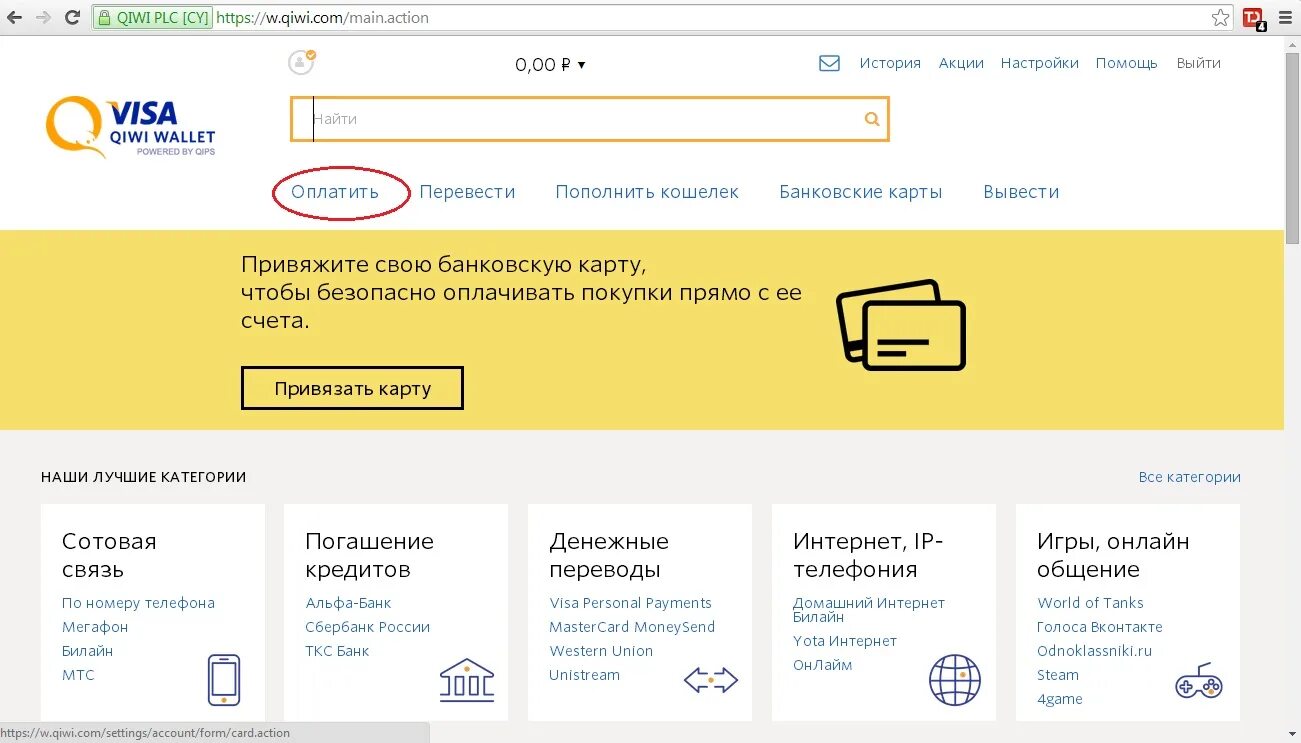Image resolution: width=1301 pixels, height=743 pixels.
Task: Open Сотовая связь category heading
Action: 109,555
